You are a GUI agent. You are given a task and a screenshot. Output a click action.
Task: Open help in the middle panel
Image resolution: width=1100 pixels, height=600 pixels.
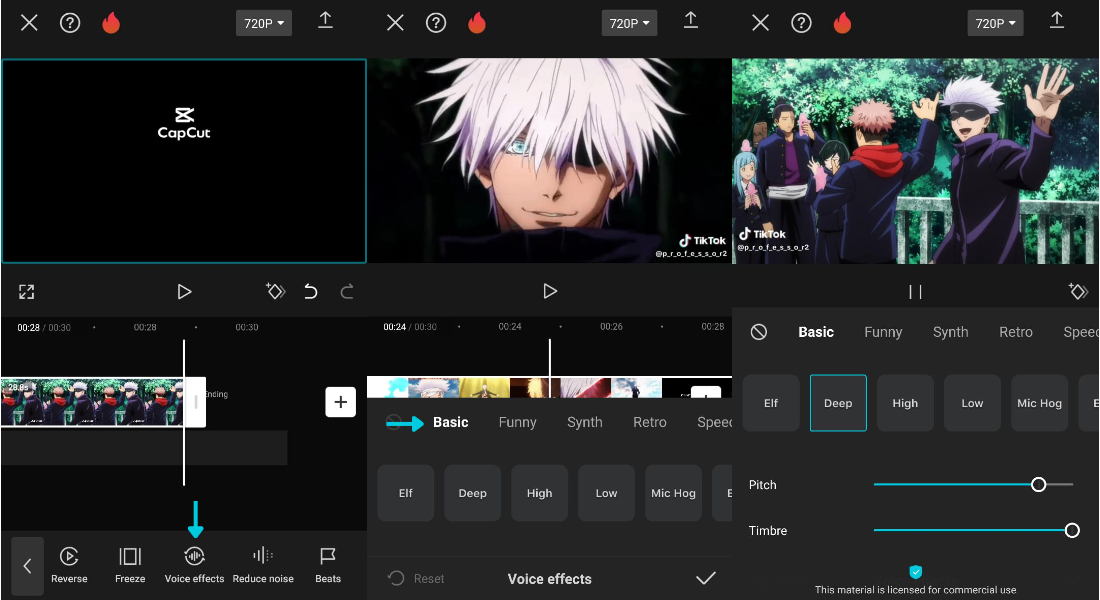coord(436,23)
